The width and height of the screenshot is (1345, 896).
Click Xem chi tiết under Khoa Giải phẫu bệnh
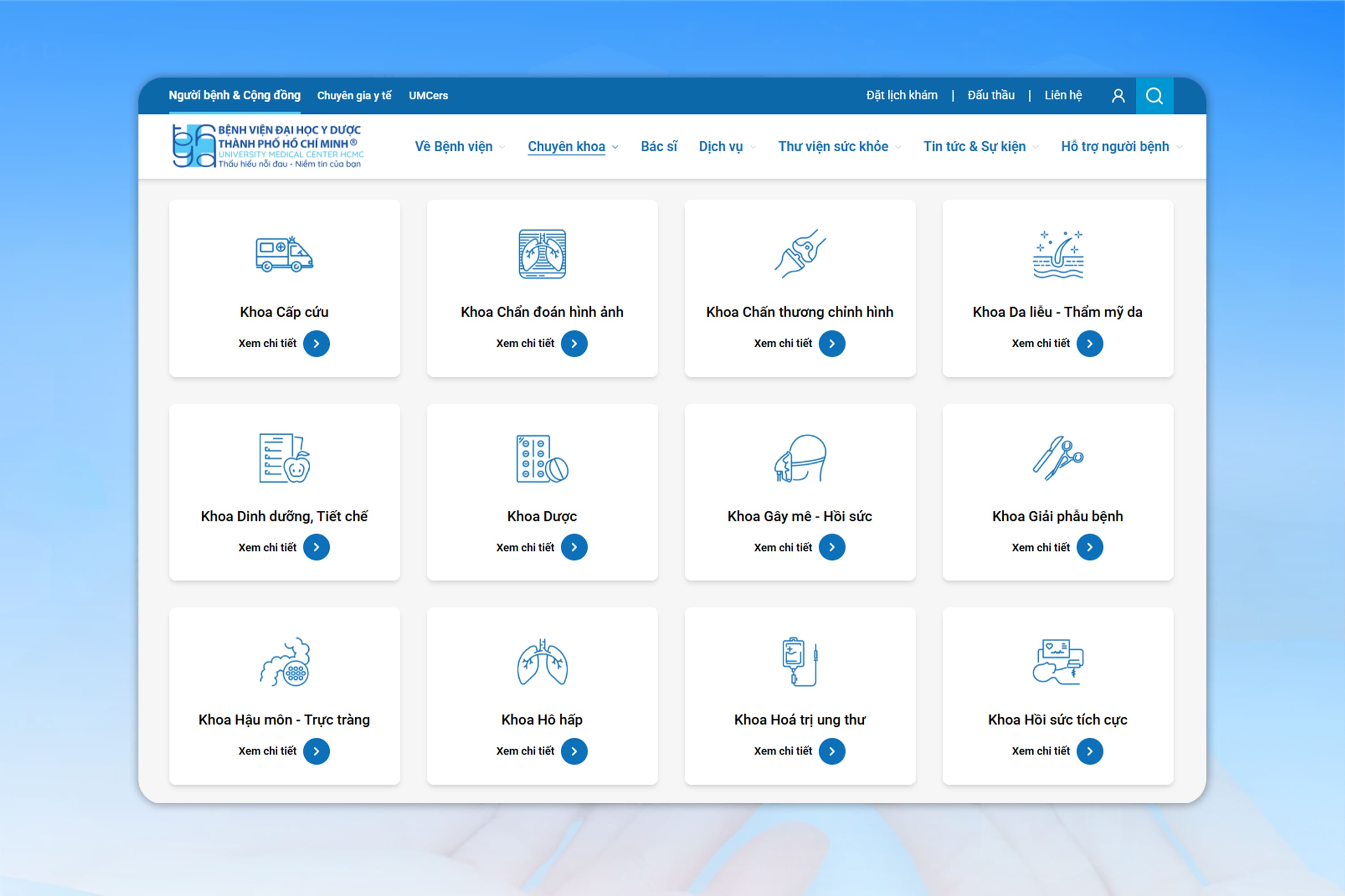tap(1040, 547)
